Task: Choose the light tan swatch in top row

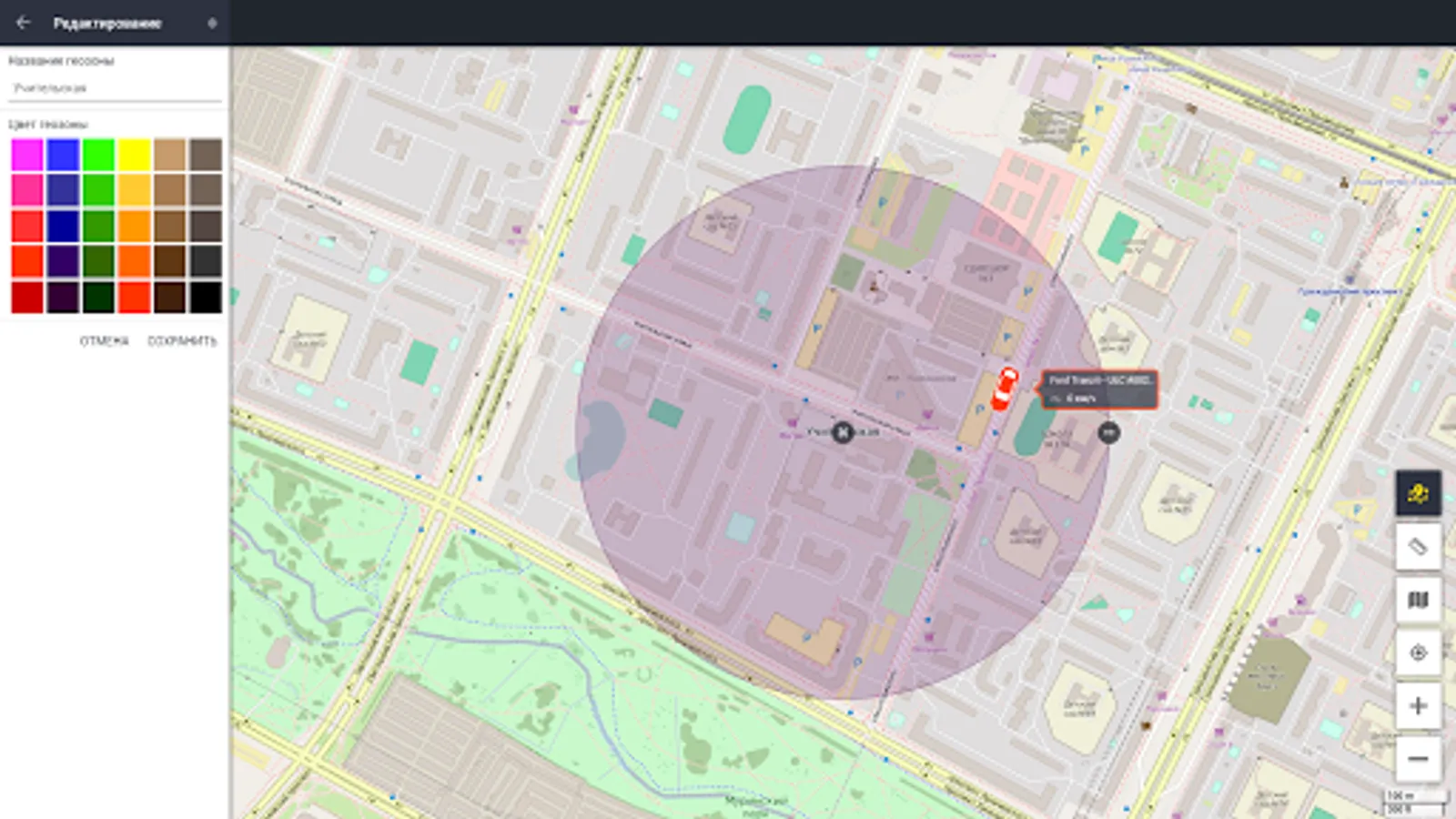Action: [x=170, y=155]
